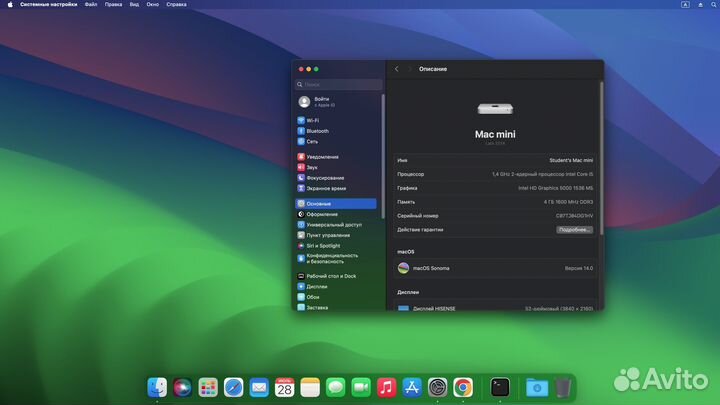Click the right pane vertical scrollbar
720x405 pixels.
pos(601,158)
